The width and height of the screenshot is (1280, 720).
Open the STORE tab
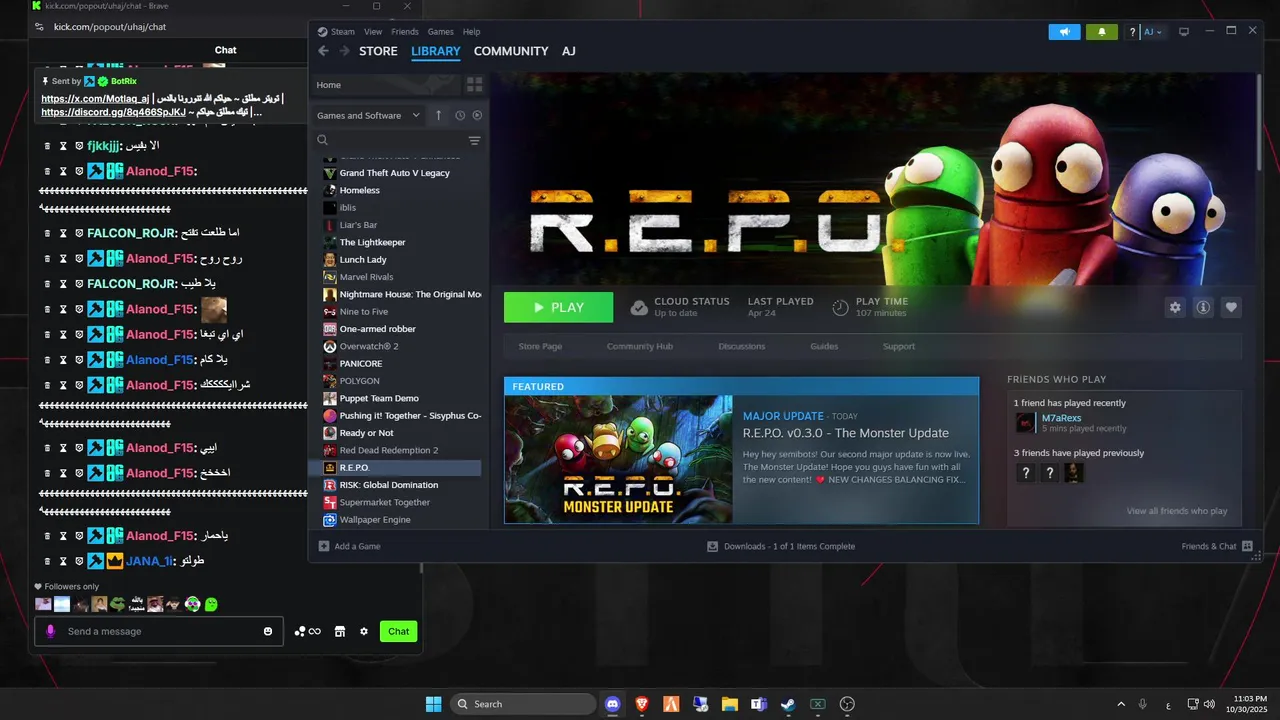click(x=378, y=51)
